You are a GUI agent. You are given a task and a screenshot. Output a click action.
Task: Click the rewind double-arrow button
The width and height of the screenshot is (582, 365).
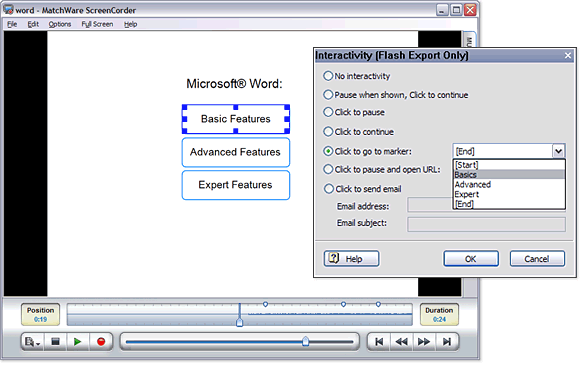401,342
